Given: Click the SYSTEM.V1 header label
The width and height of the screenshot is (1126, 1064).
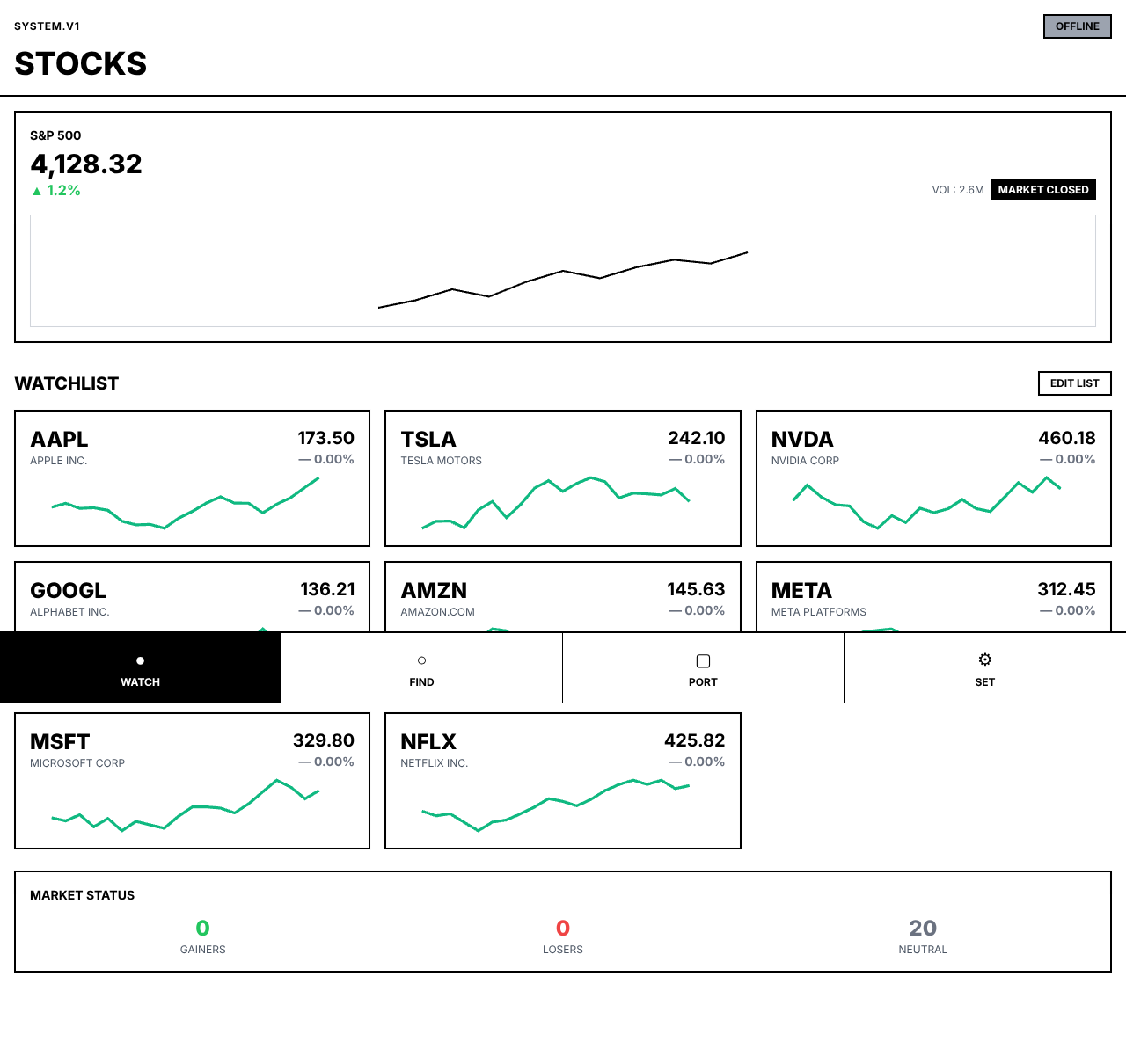Looking at the screenshot, I should point(47,26).
